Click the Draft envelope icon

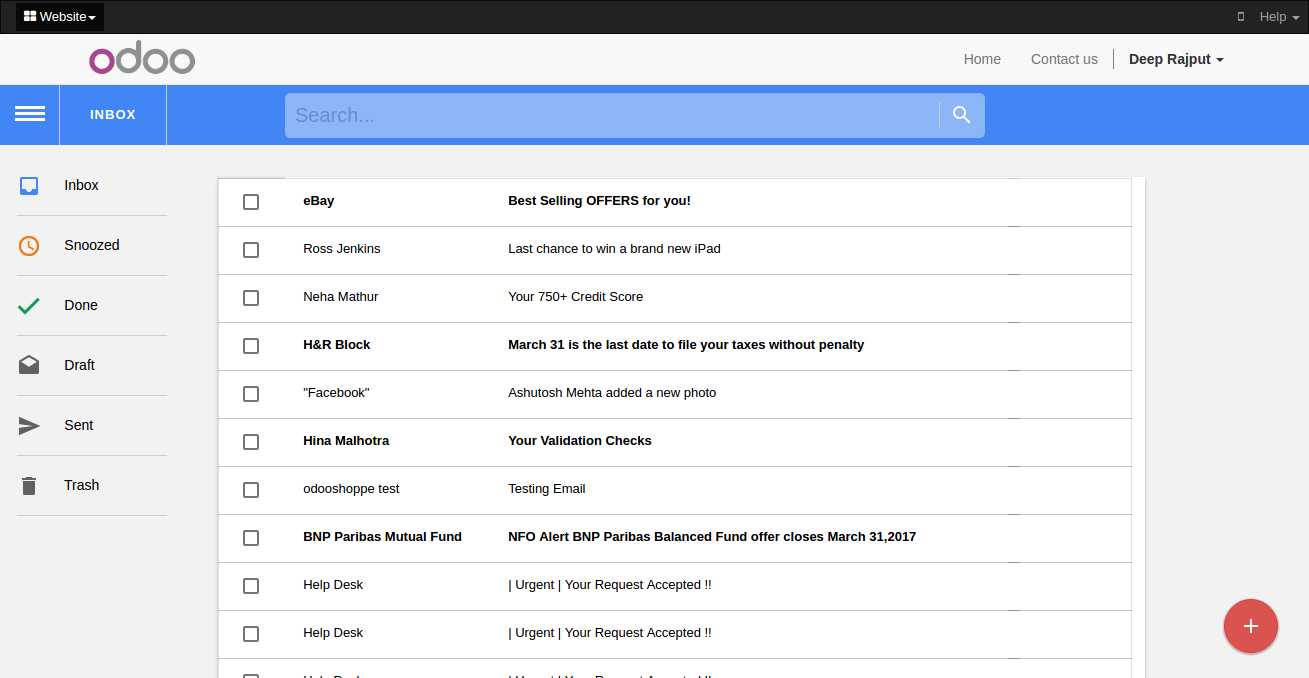click(x=29, y=365)
